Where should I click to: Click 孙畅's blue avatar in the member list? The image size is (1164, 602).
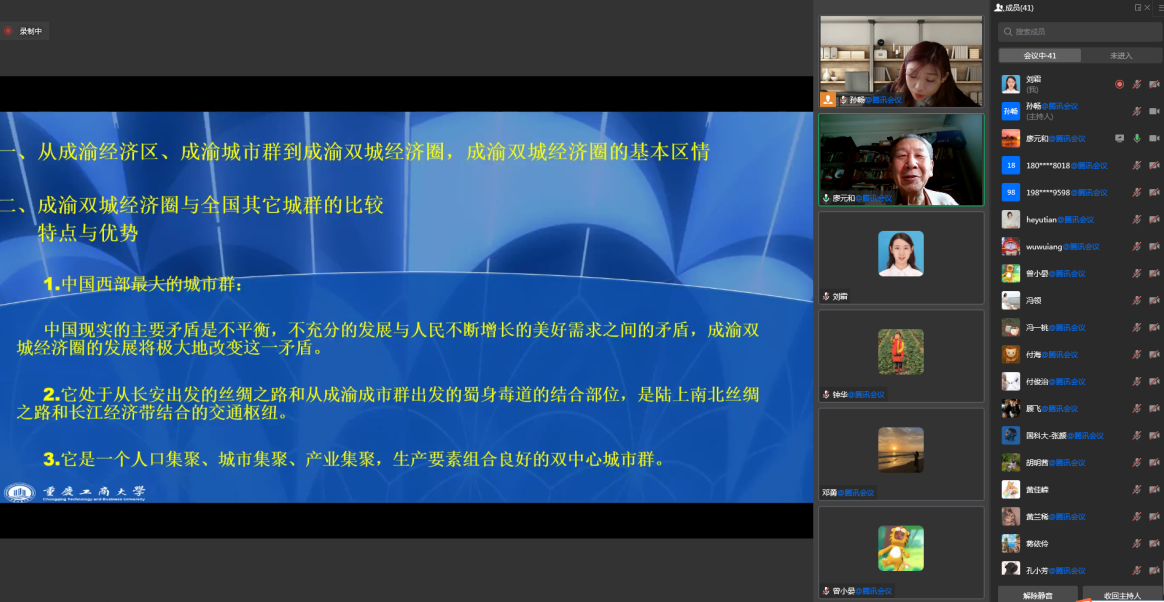(1011, 111)
